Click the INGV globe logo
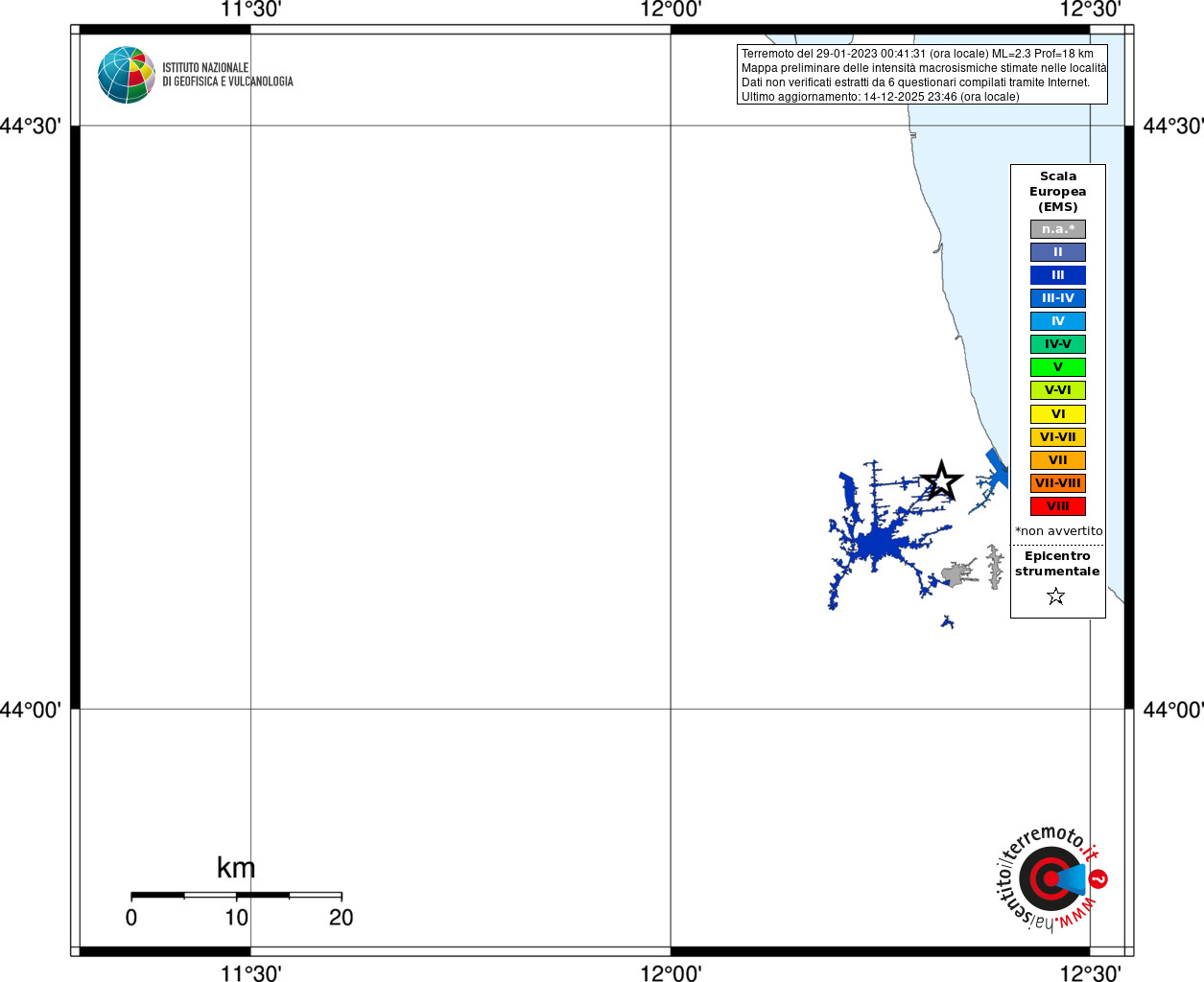 [127, 75]
